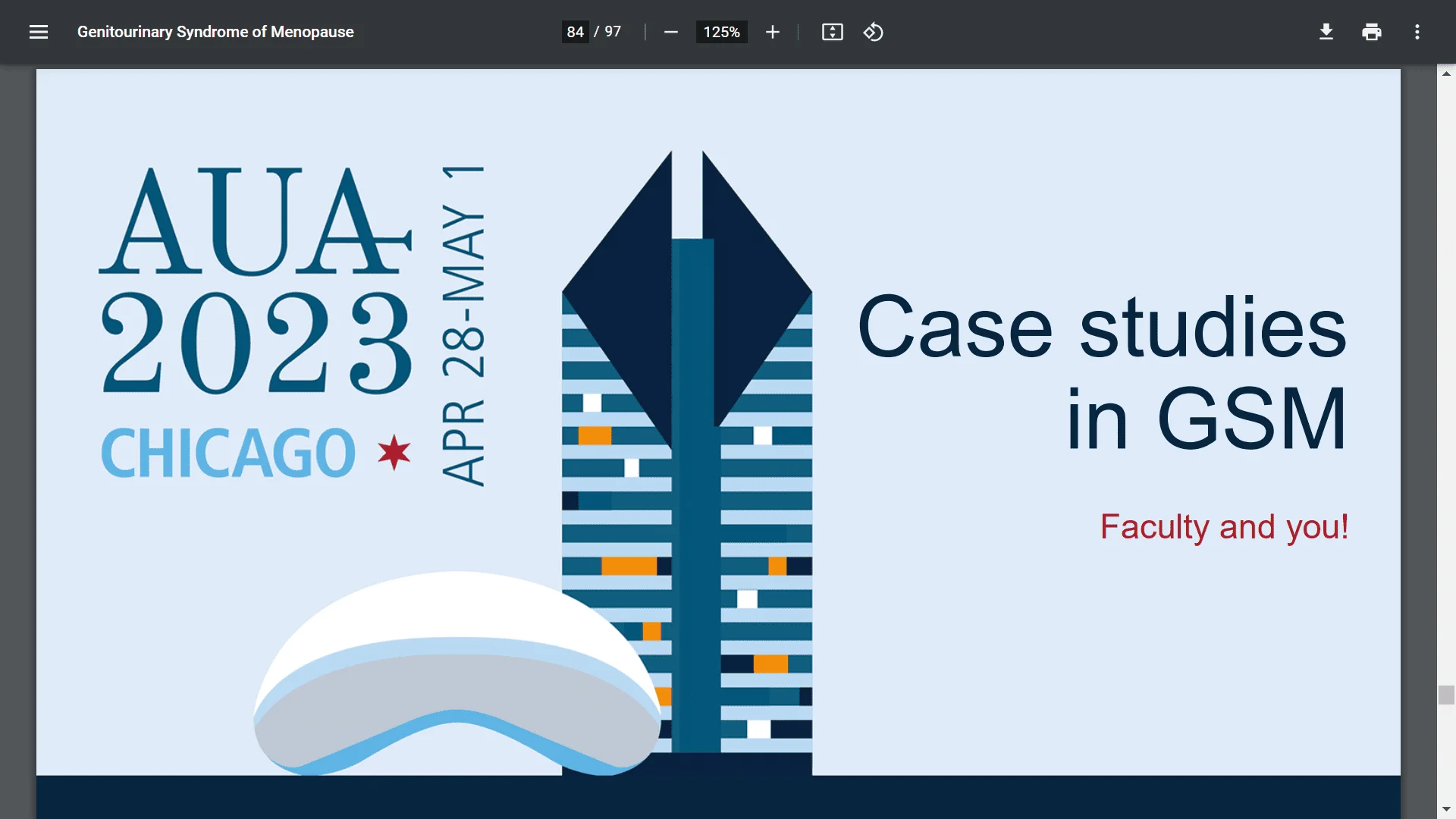Click the AUA 2023 logo text
Image resolution: width=1456 pixels, height=819 pixels.
pyautogui.click(x=256, y=280)
